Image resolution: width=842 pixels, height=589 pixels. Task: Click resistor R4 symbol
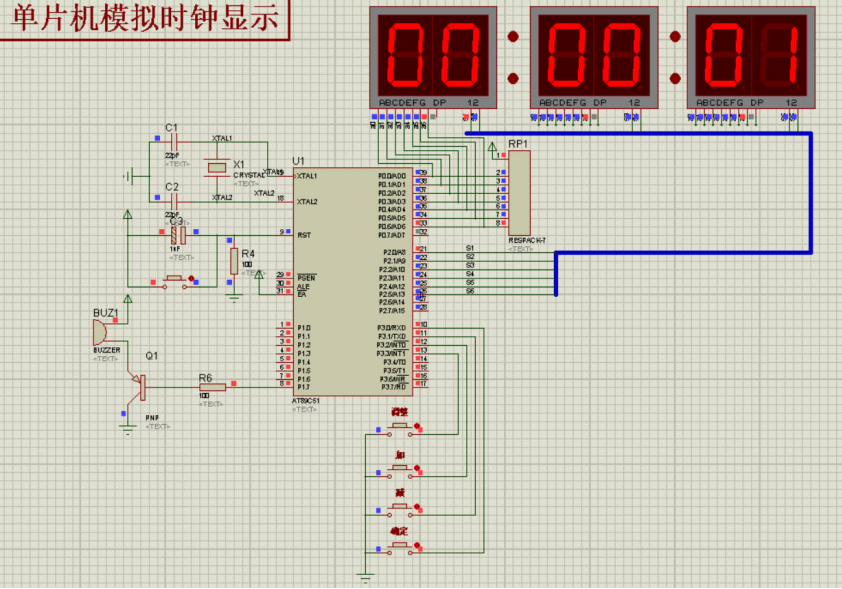(x=234, y=261)
